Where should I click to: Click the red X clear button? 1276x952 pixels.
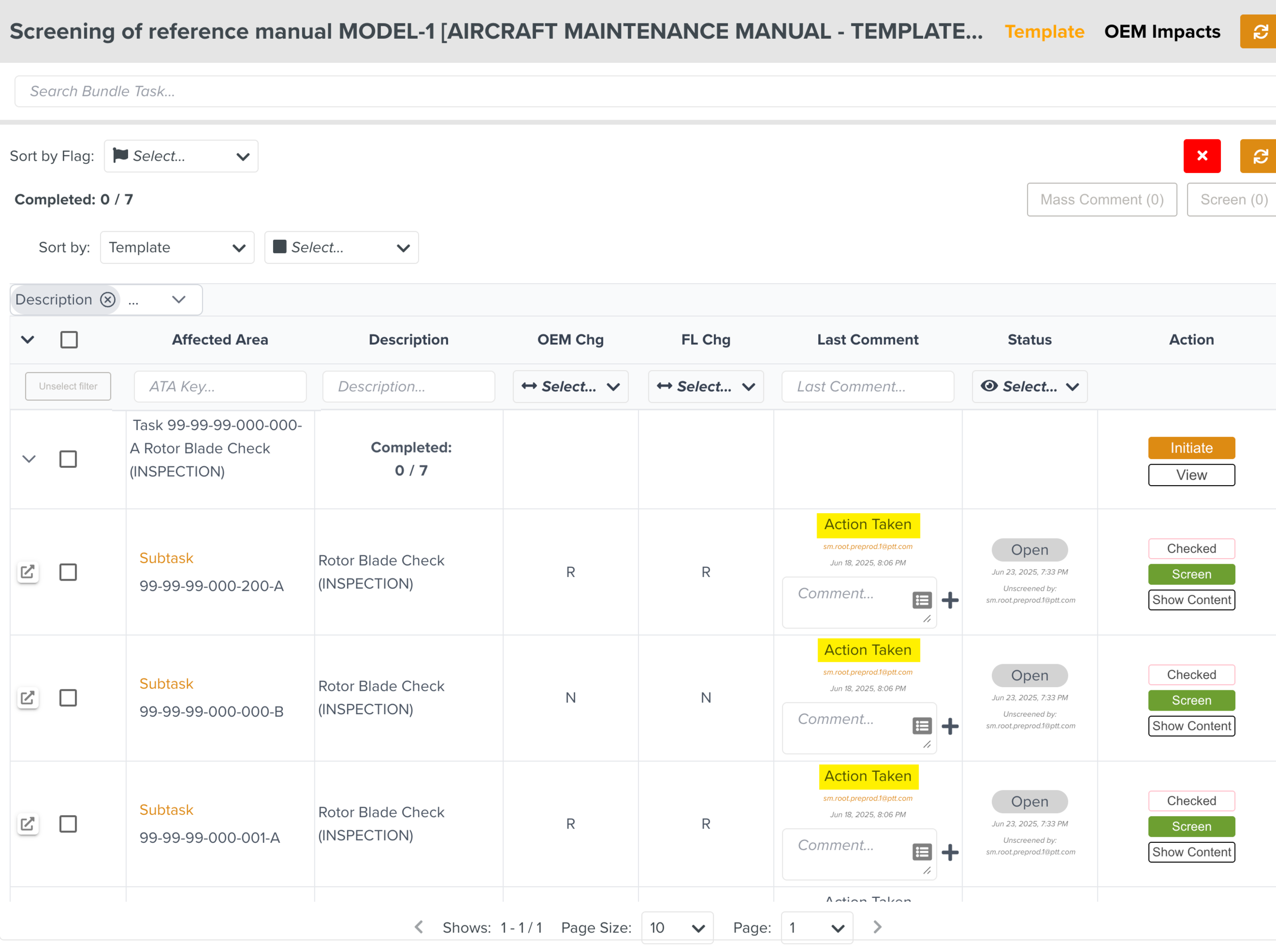click(1201, 156)
